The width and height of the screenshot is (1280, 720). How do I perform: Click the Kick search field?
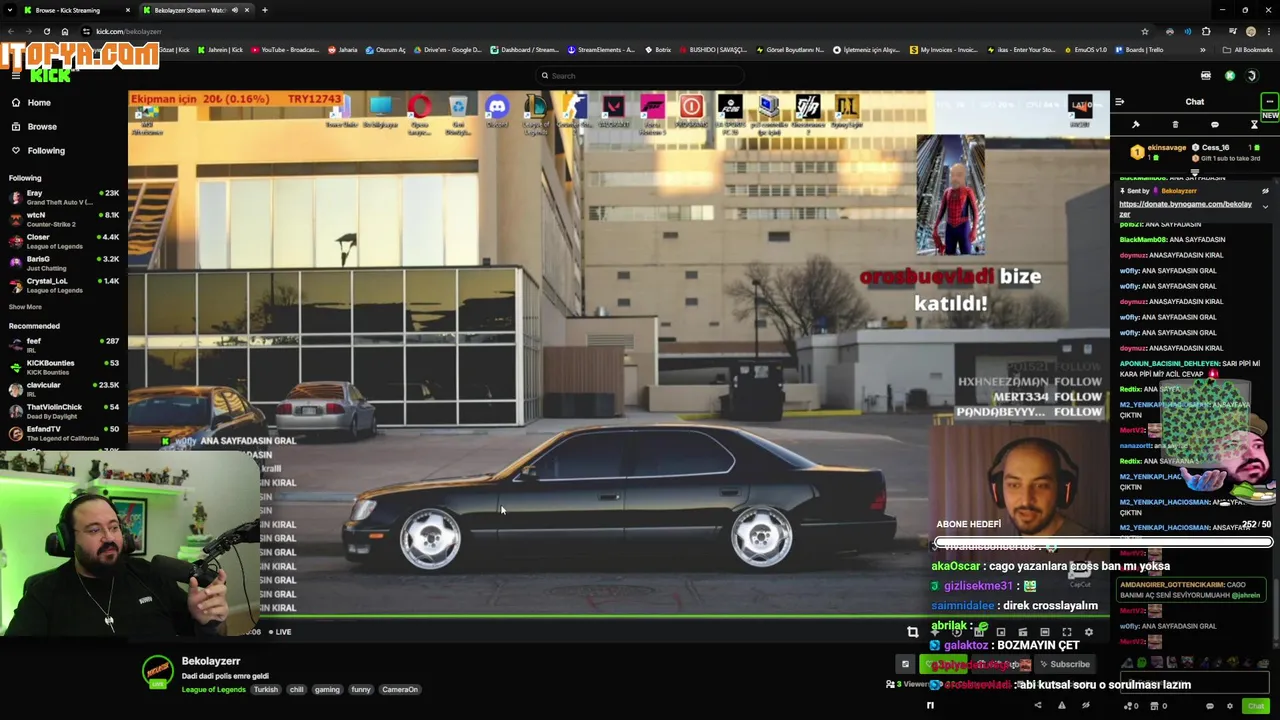coord(640,76)
